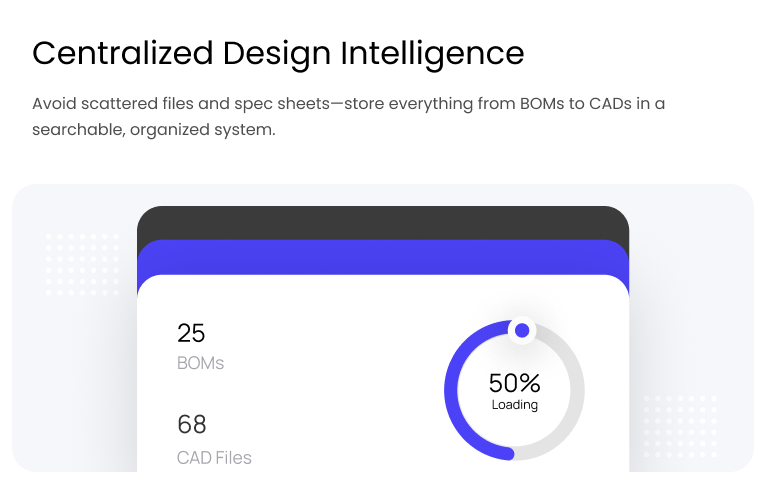The image size is (766, 484).
Task: Select the number 68 statistic
Action: click(x=191, y=425)
